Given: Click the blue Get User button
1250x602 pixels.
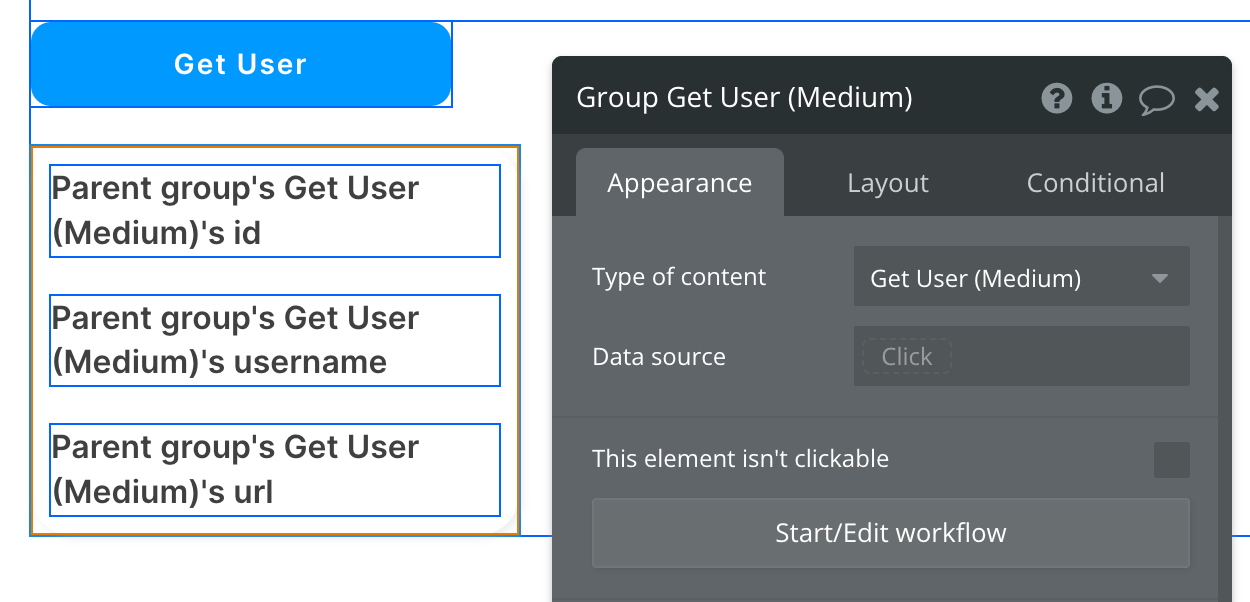Looking at the screenshot, I should pos(241,64).
